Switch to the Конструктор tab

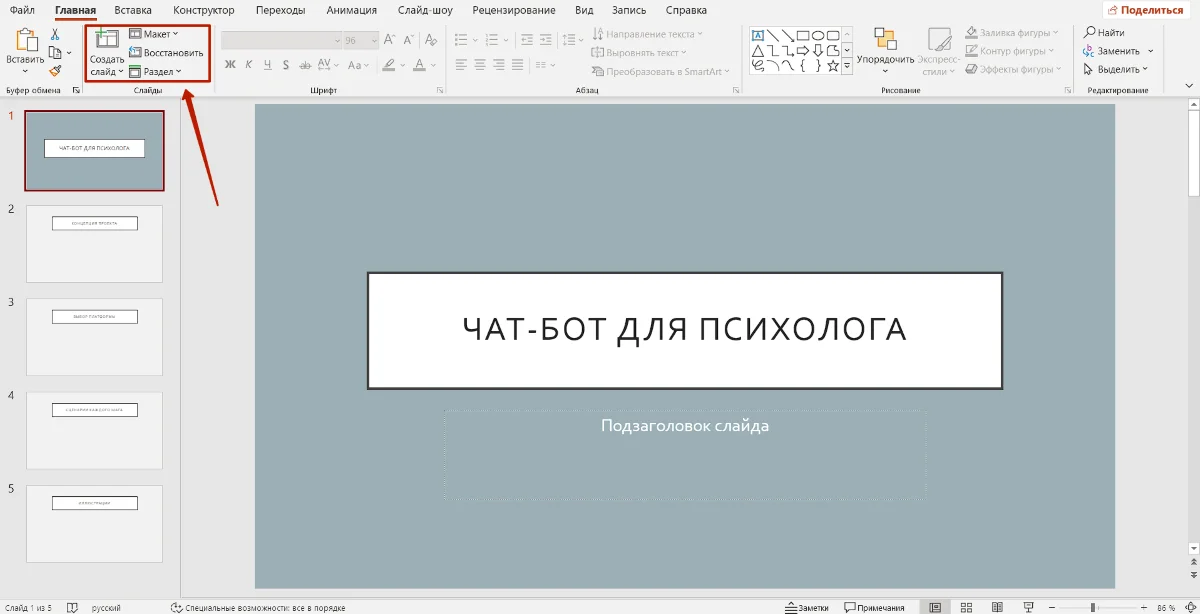[203, 10]
